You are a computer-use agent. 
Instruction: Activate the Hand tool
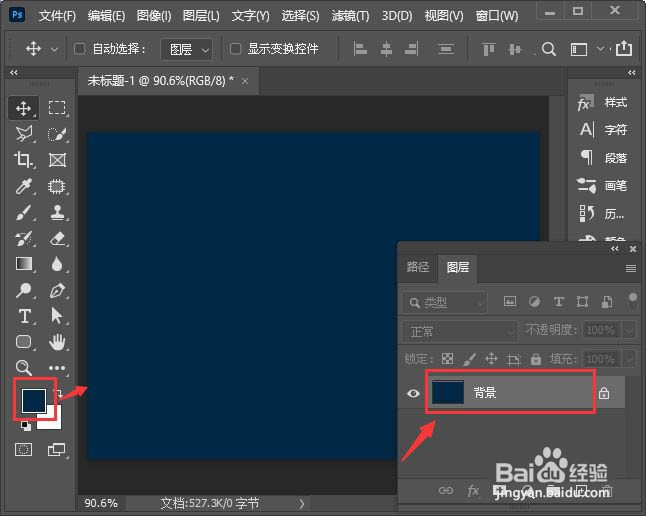coord(57,342)
